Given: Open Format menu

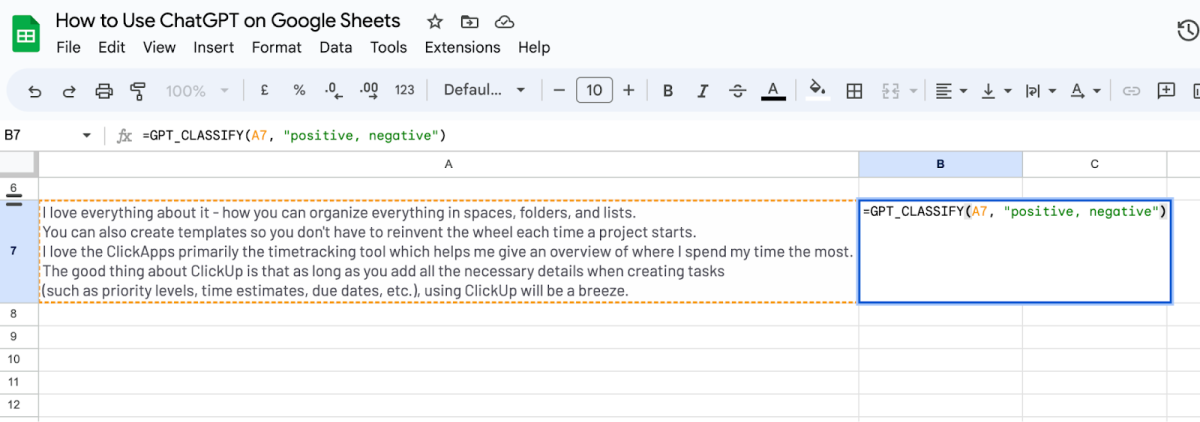Looking at the screenshot, I should click(x=277, y=47).
